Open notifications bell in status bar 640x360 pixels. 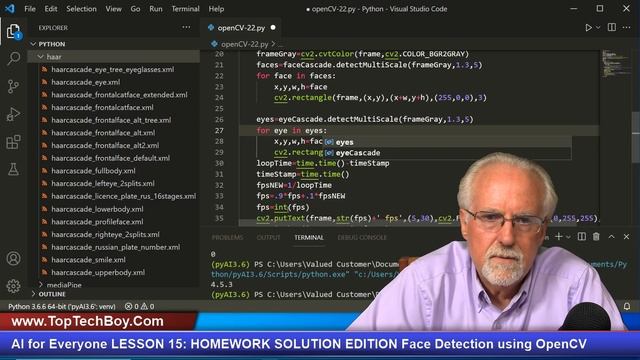coord(627,306)
